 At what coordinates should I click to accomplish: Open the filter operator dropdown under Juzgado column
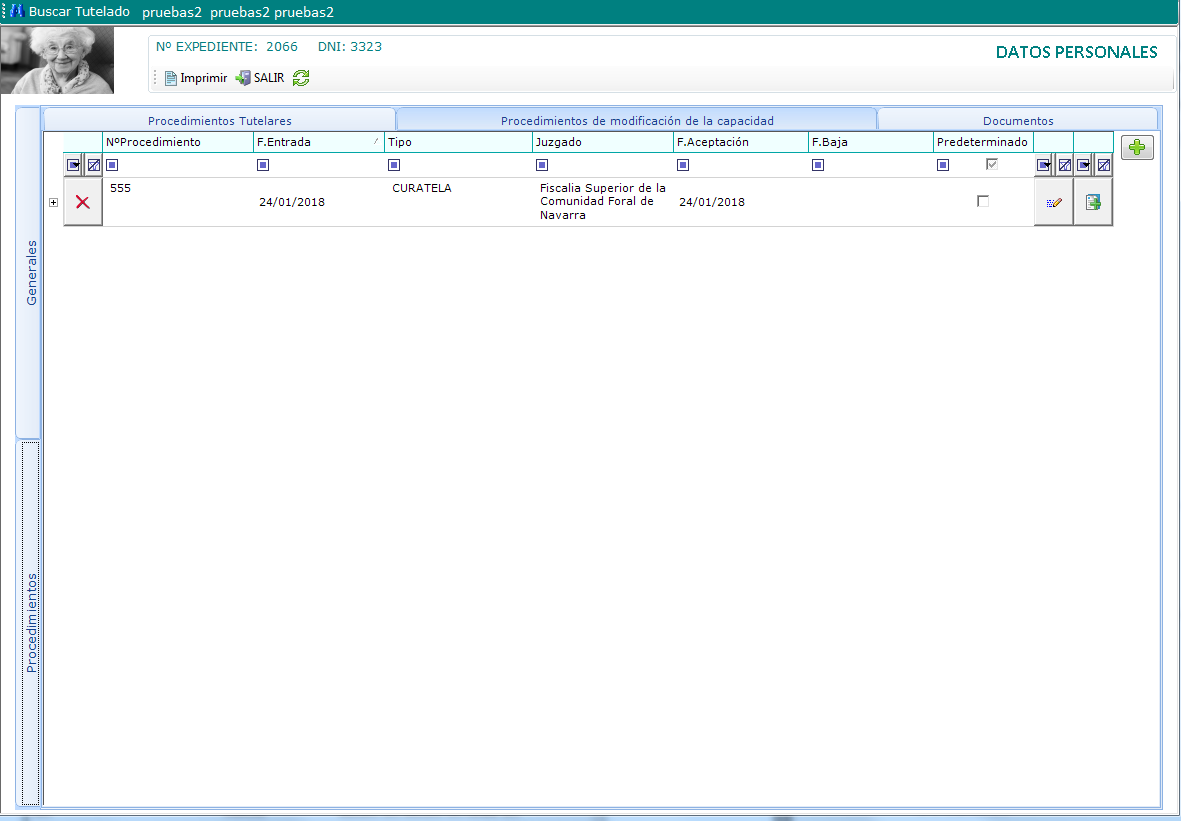[542, 165]
